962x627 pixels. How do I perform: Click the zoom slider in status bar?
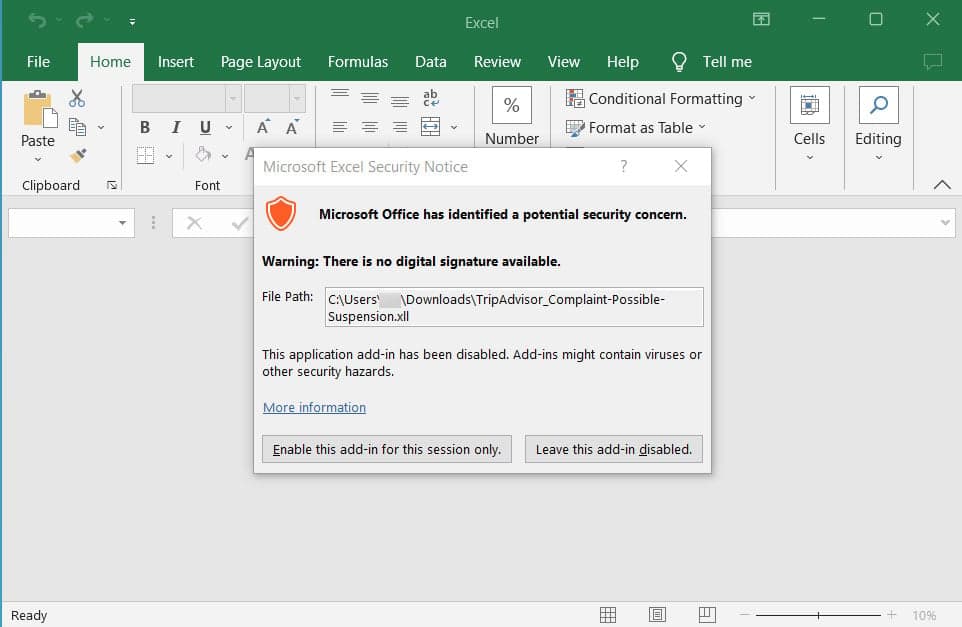pyautogui.click(x=818, y=614)
